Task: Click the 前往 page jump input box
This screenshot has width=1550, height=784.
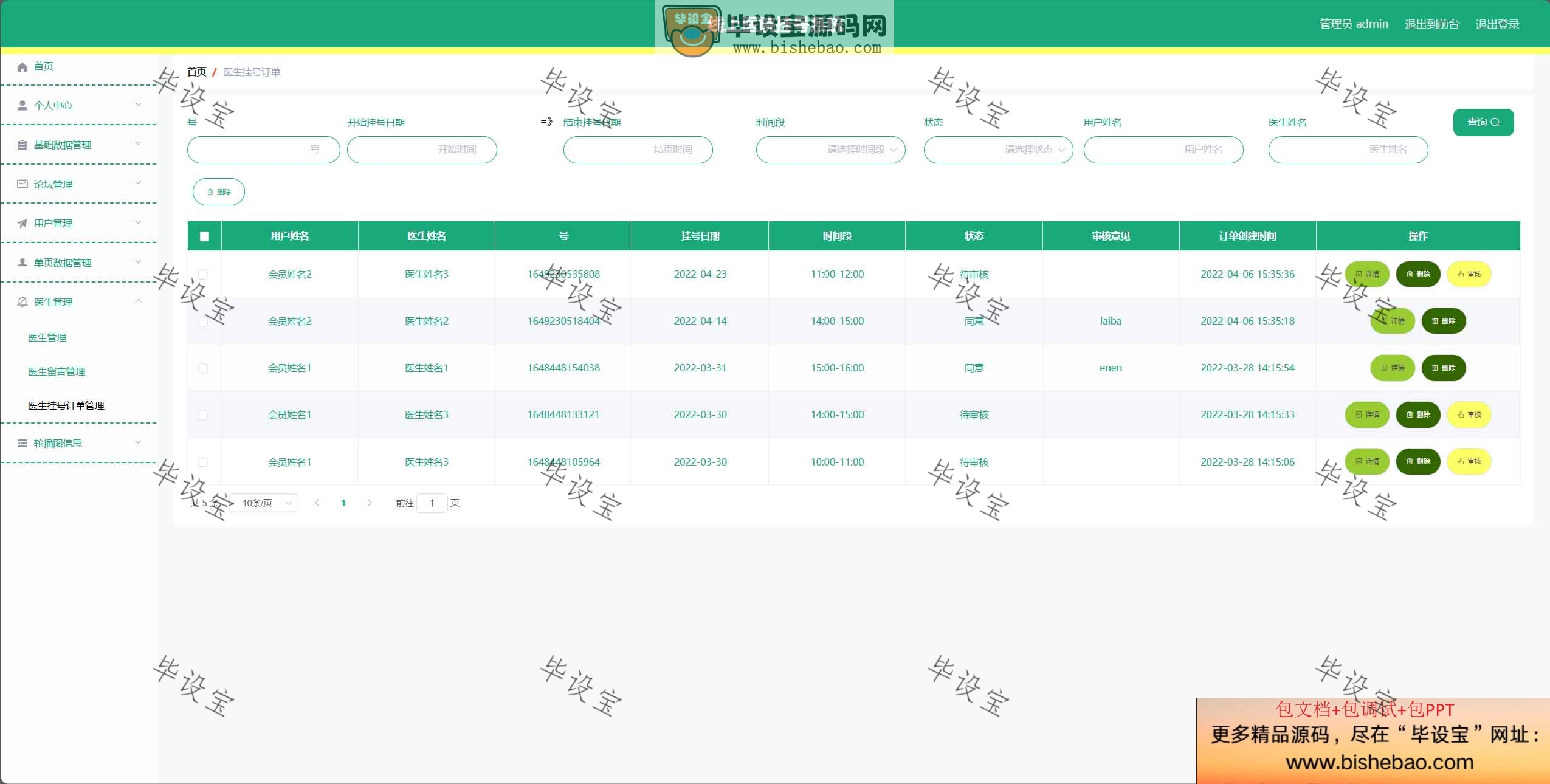Action: (x=432, y=503)
